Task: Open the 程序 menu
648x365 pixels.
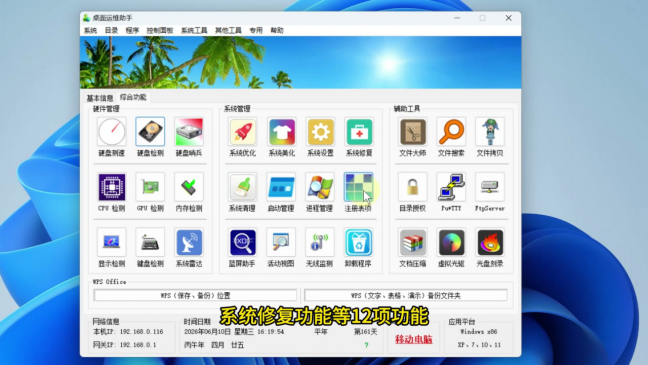Action: point(132,31)
